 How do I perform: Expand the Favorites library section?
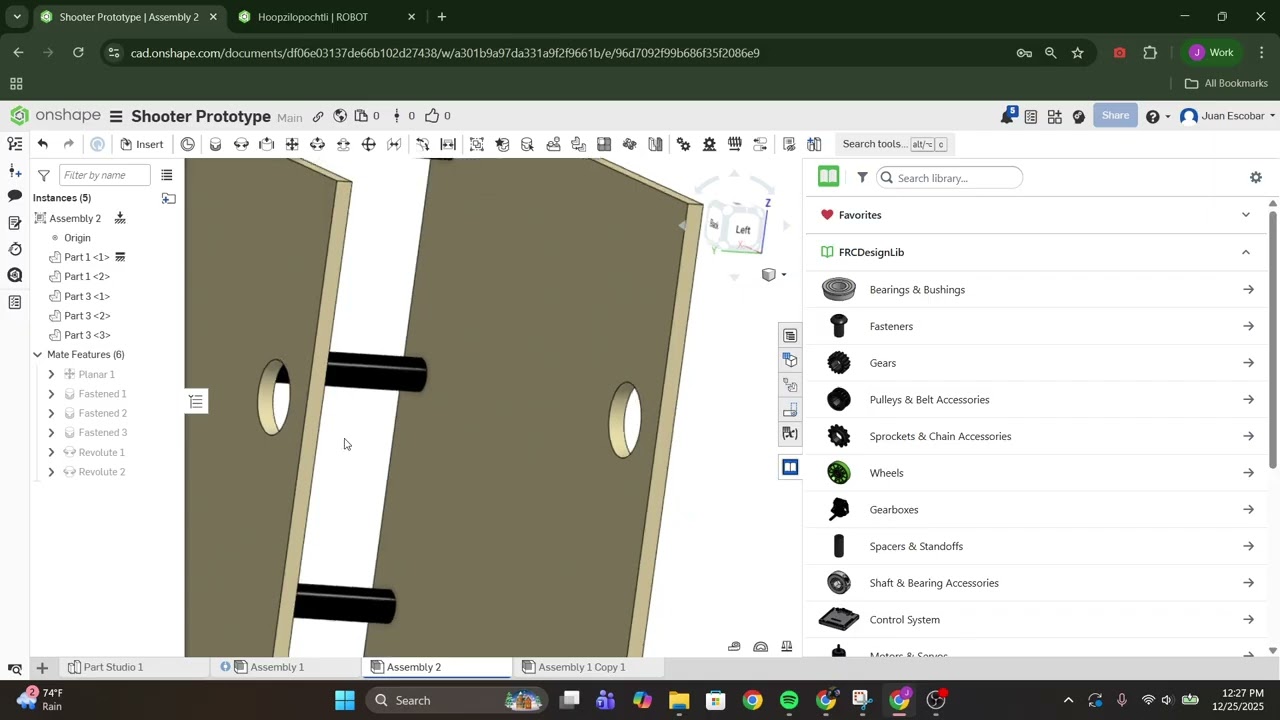tap(1245, 215)
